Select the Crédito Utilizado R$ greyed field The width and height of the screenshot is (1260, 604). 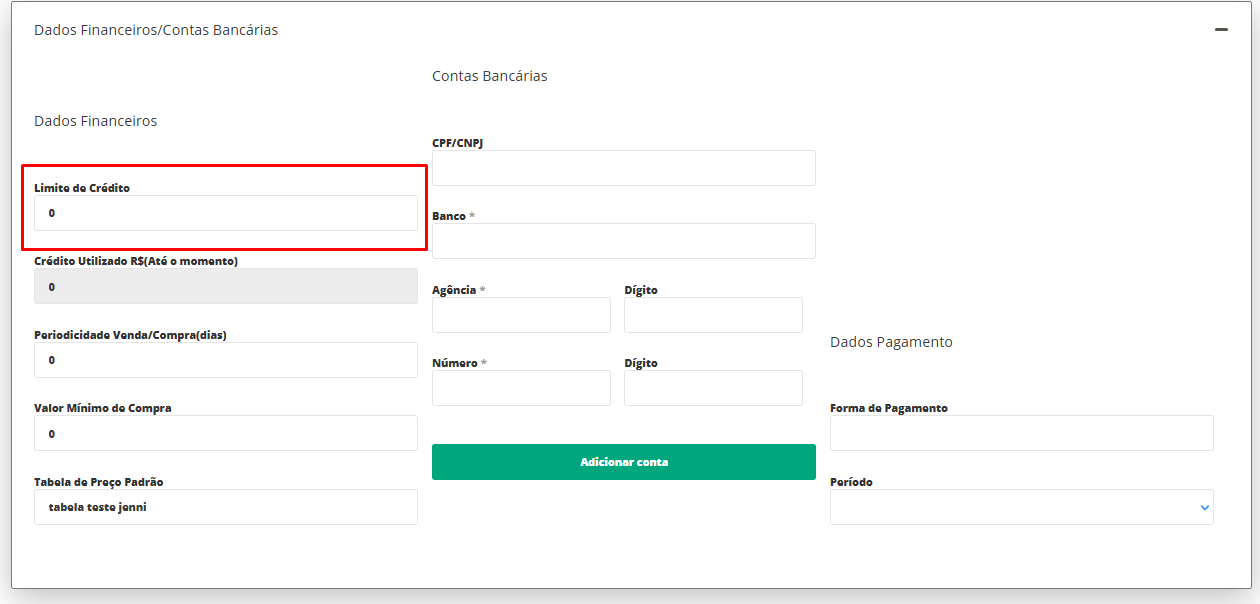[225, 286]
